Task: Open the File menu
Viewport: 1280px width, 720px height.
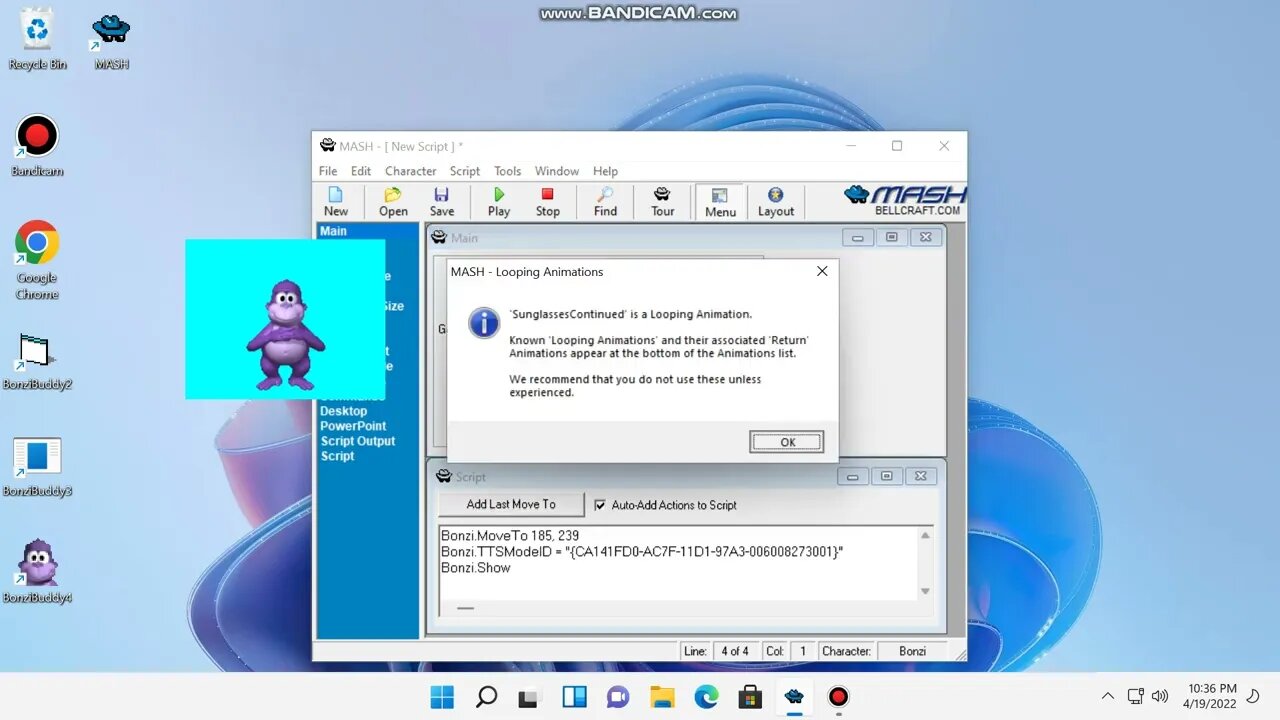Action: (328, 171)
